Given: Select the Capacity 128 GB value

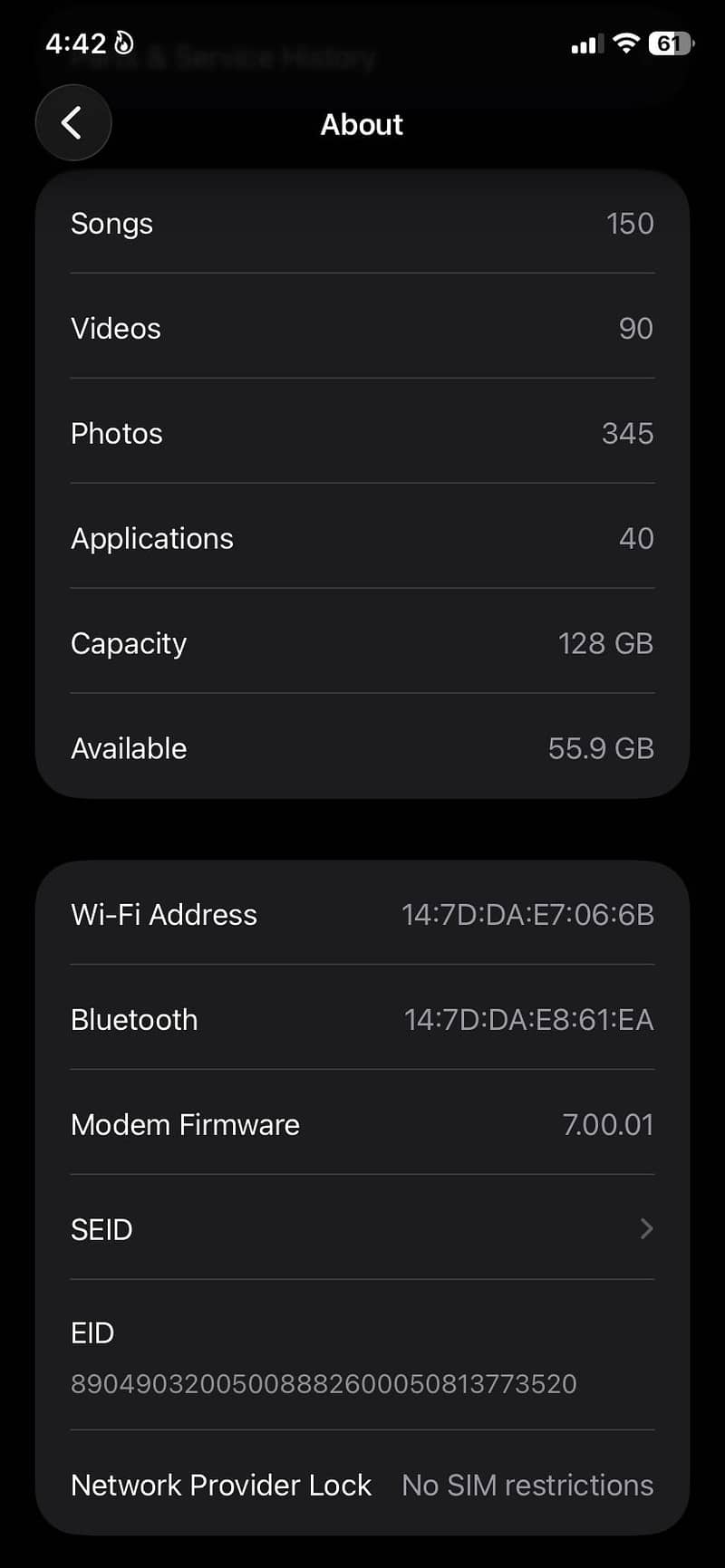Looking at the screenshot, I should click(605, 644).
